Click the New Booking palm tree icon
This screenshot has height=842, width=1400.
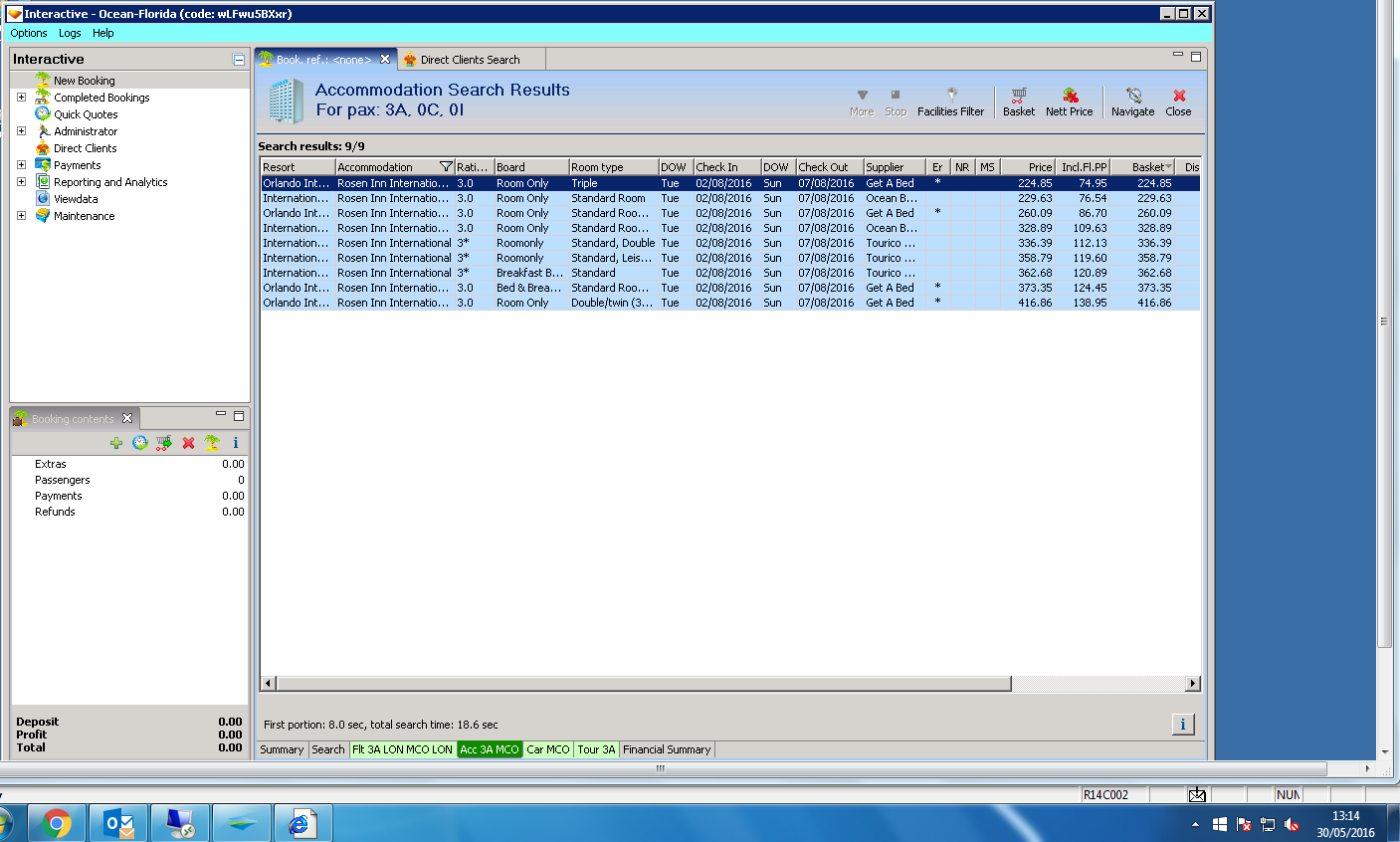pyautogui.click(x=43, y=80)
